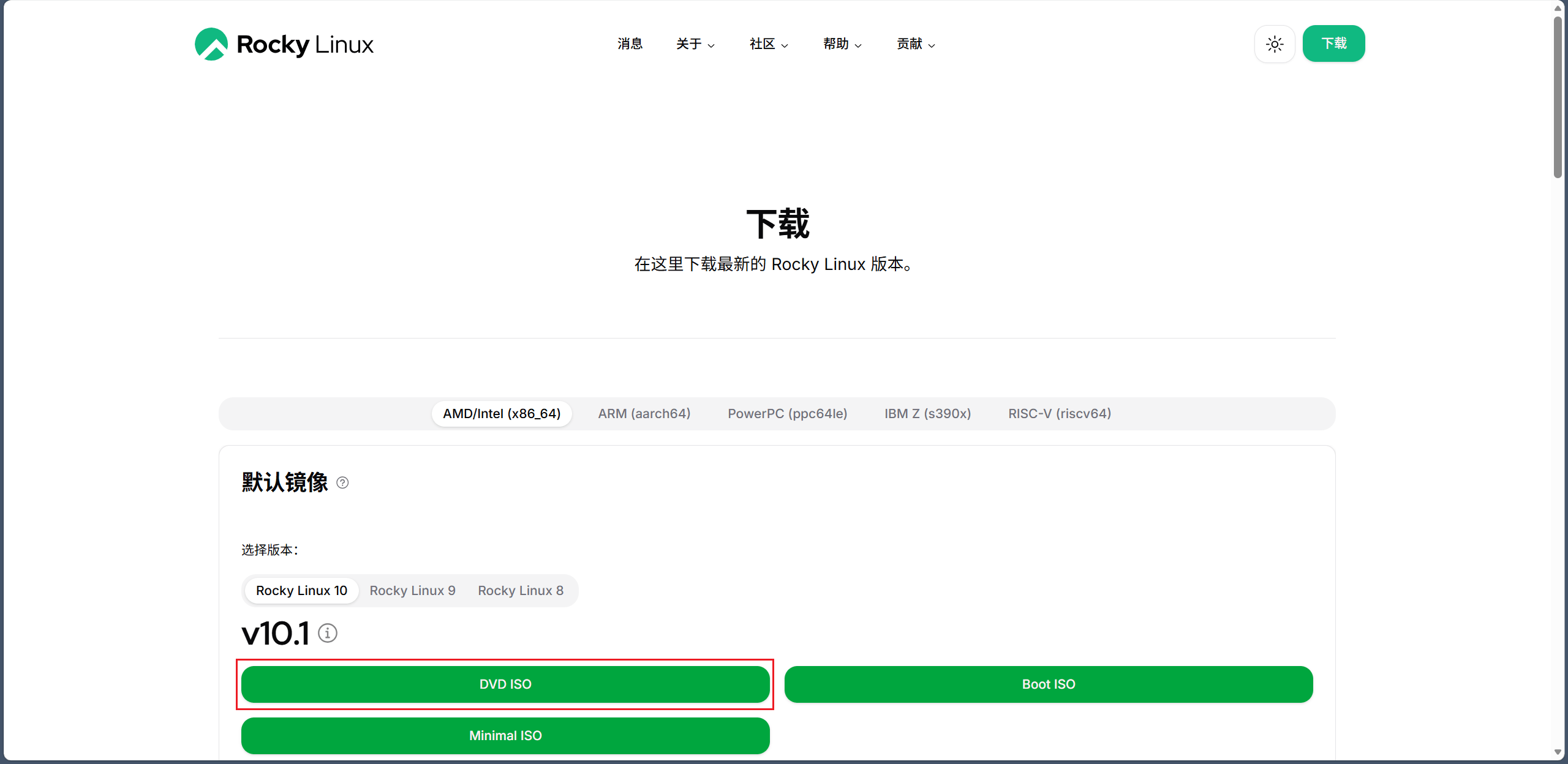Click the v10.1 version number text
The height and width of the screenshot is (764, 1568).
click(276, 633)
